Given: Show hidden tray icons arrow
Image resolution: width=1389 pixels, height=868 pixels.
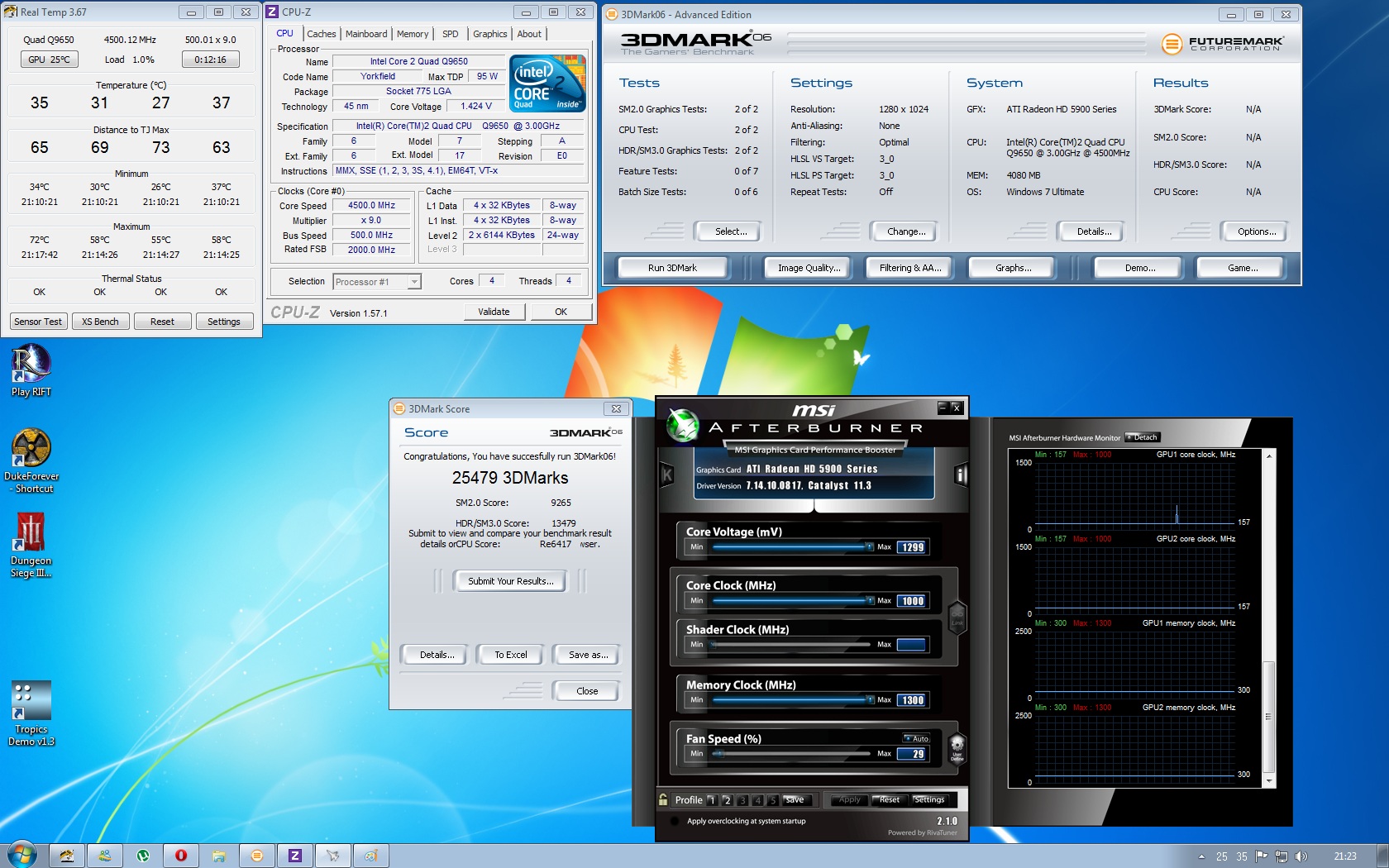Looking at the screenshot, I should tap(1201, 856).
